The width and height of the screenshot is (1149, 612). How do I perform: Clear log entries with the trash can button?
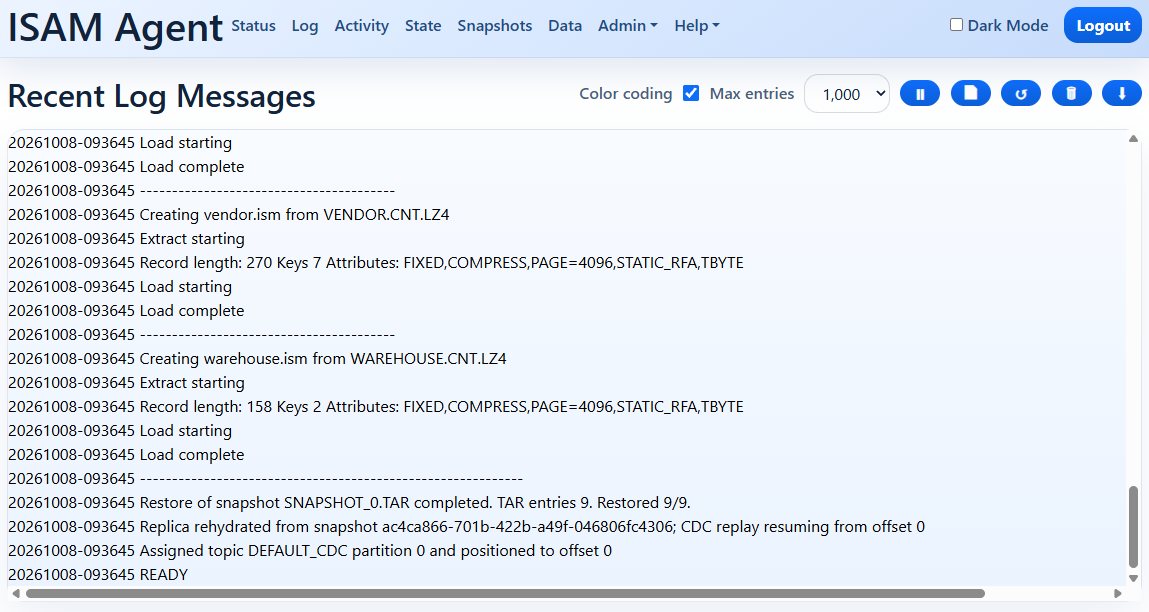tap(1071, 94)
